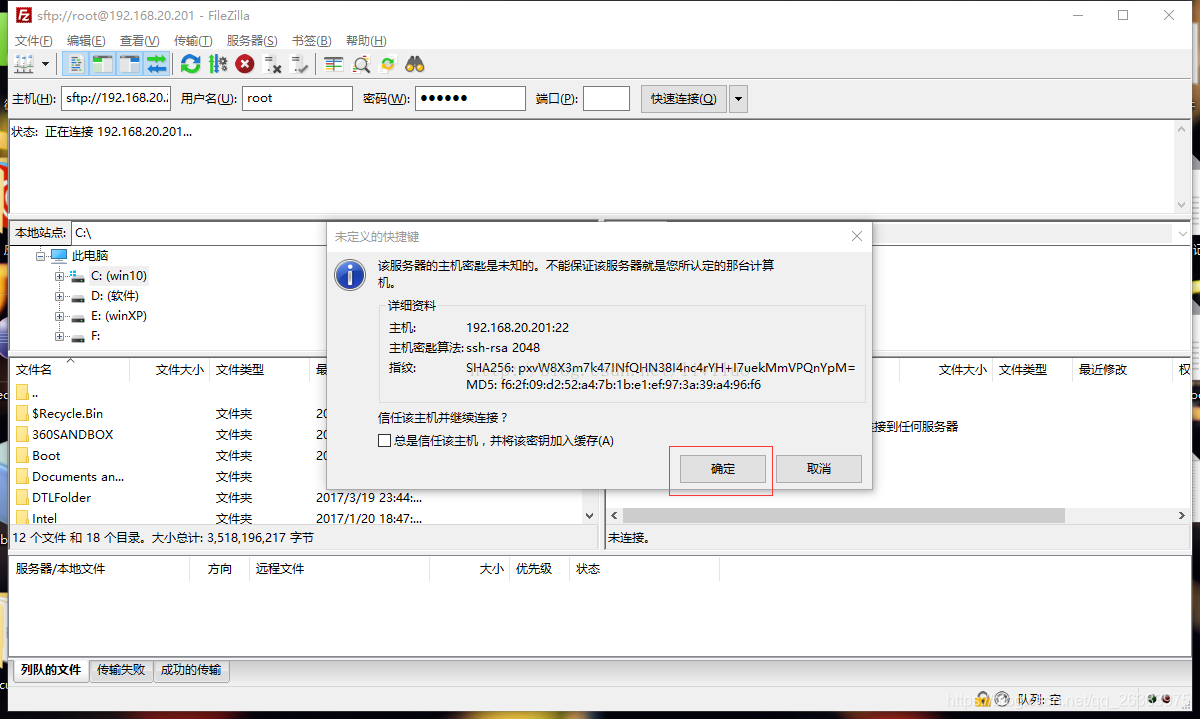The image size is (1200, 719).
Task: Expand the E: (winXP) drive node
Action: 60,316
